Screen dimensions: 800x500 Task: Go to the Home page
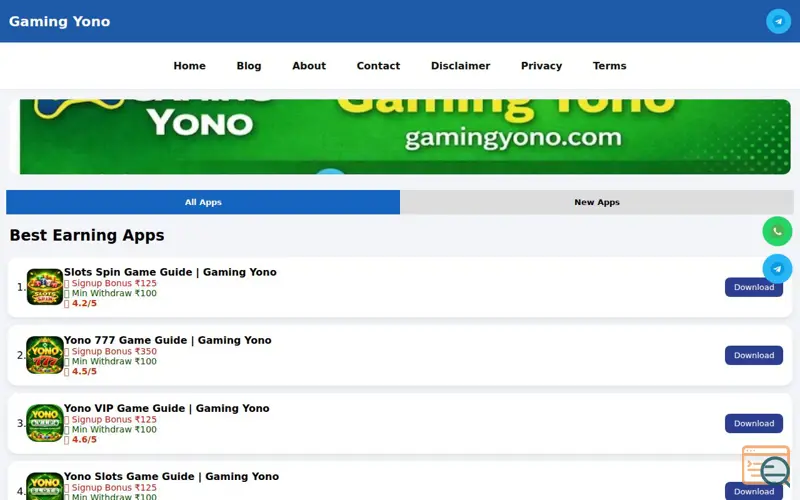point(189,66)
